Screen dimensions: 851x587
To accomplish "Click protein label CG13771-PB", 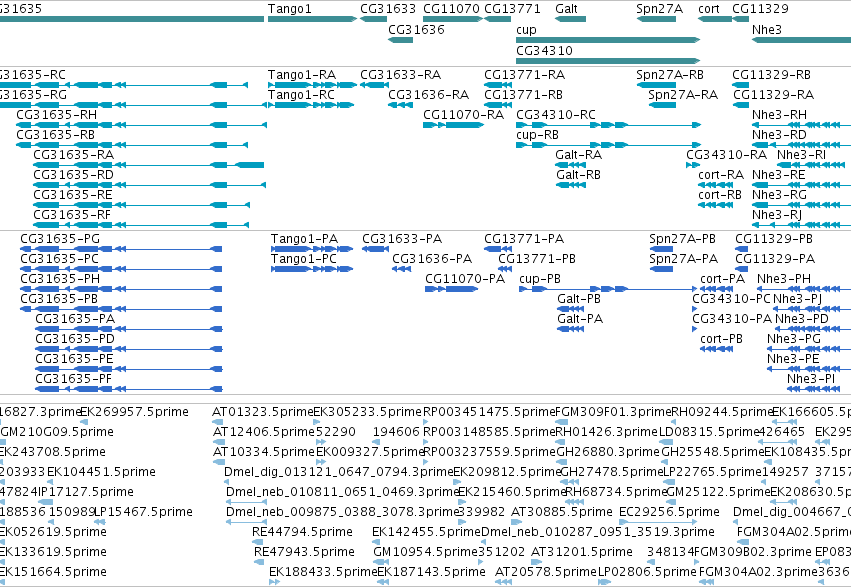I will 537,259.
